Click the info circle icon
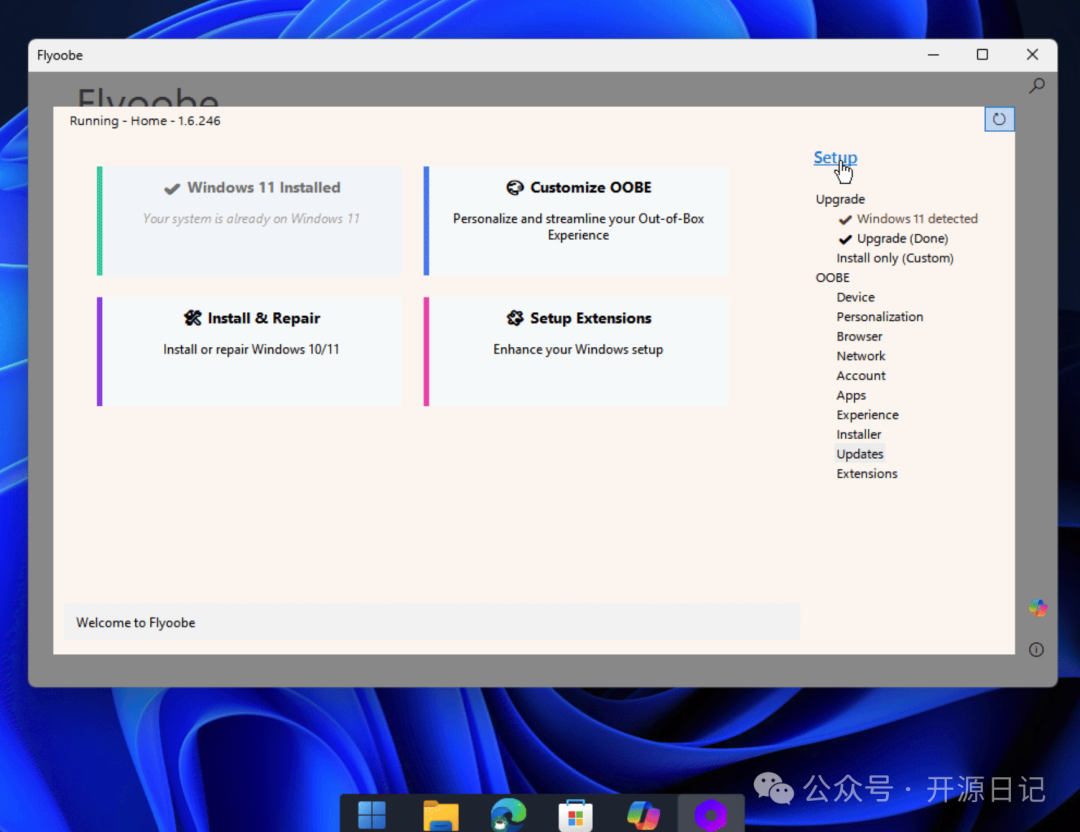 tap(1036, 650)
